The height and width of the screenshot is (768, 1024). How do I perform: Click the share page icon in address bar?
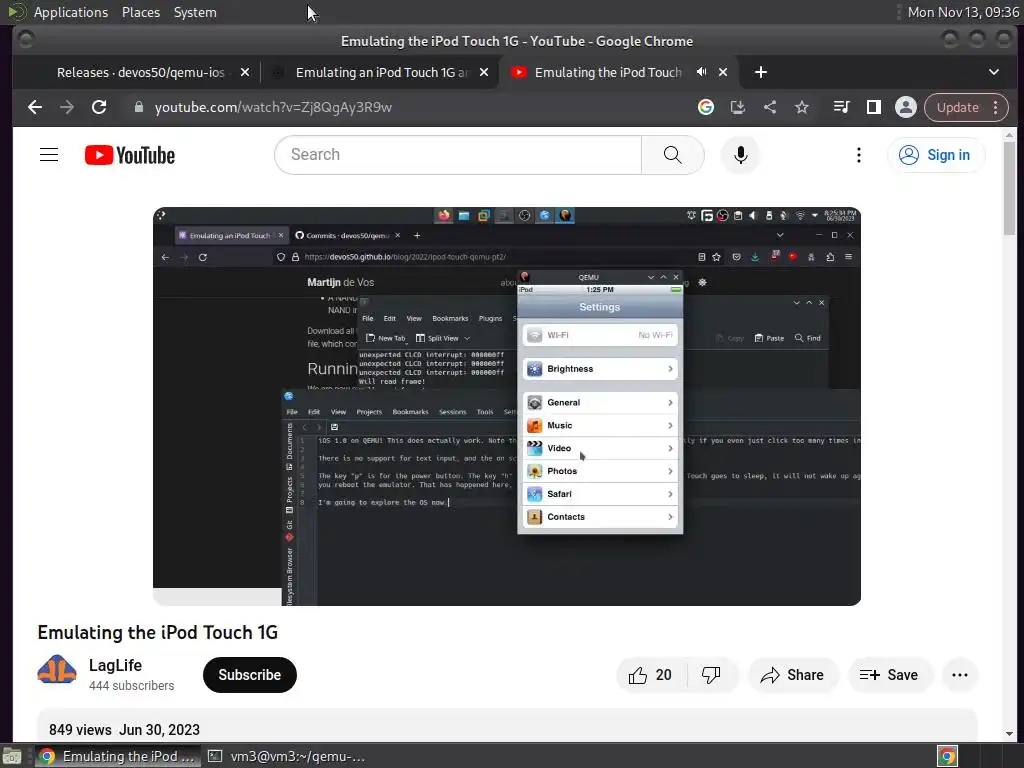pos(770,107)
